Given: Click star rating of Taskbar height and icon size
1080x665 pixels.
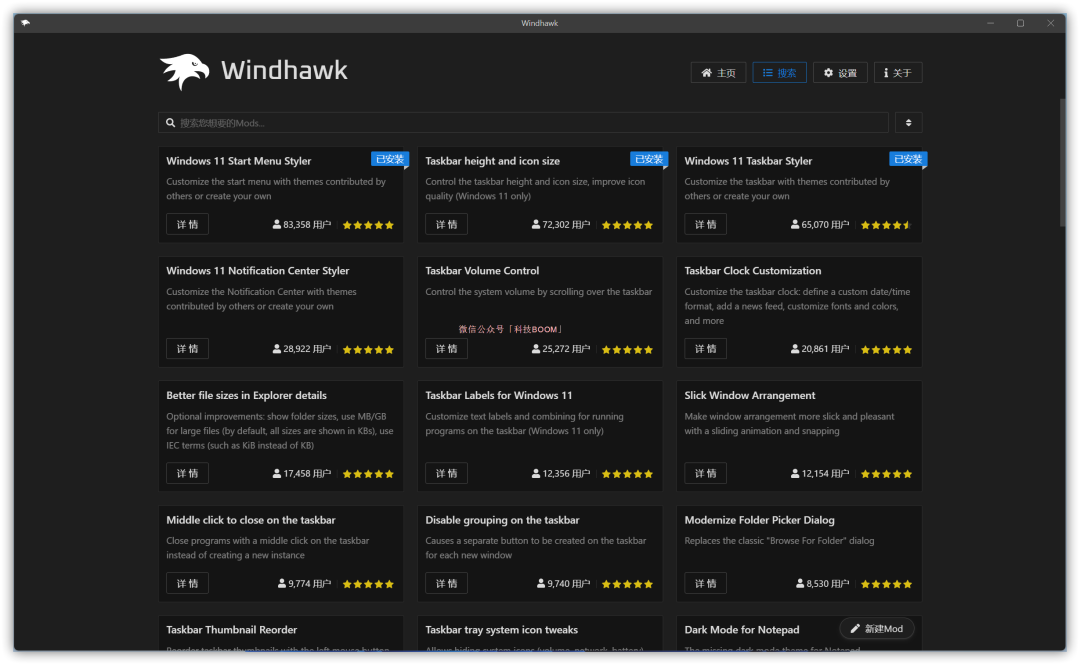Looking at the screenshot, I should pyautogui.click(x=627, y=225).
